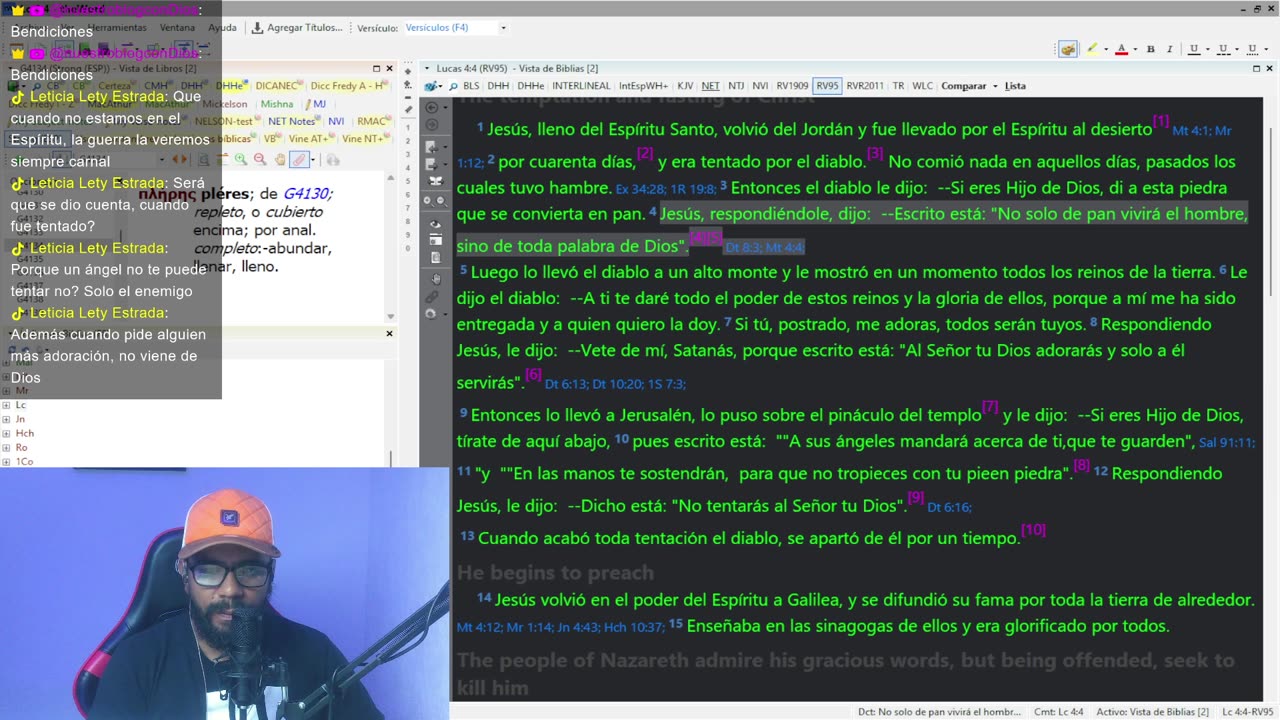Open Bible view options icon left of search
The height and width of the screenshot is (720, 1280).
pos(433,86)
